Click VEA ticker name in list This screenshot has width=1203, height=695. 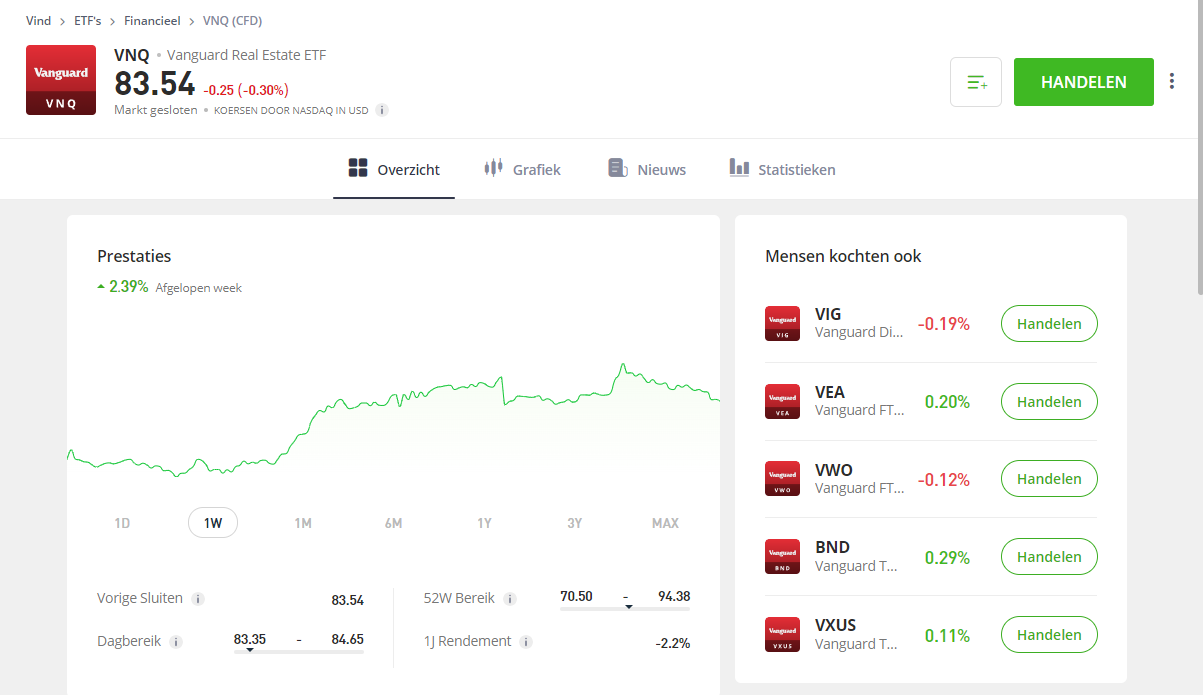pyautogui.click(x=830, y=392)
